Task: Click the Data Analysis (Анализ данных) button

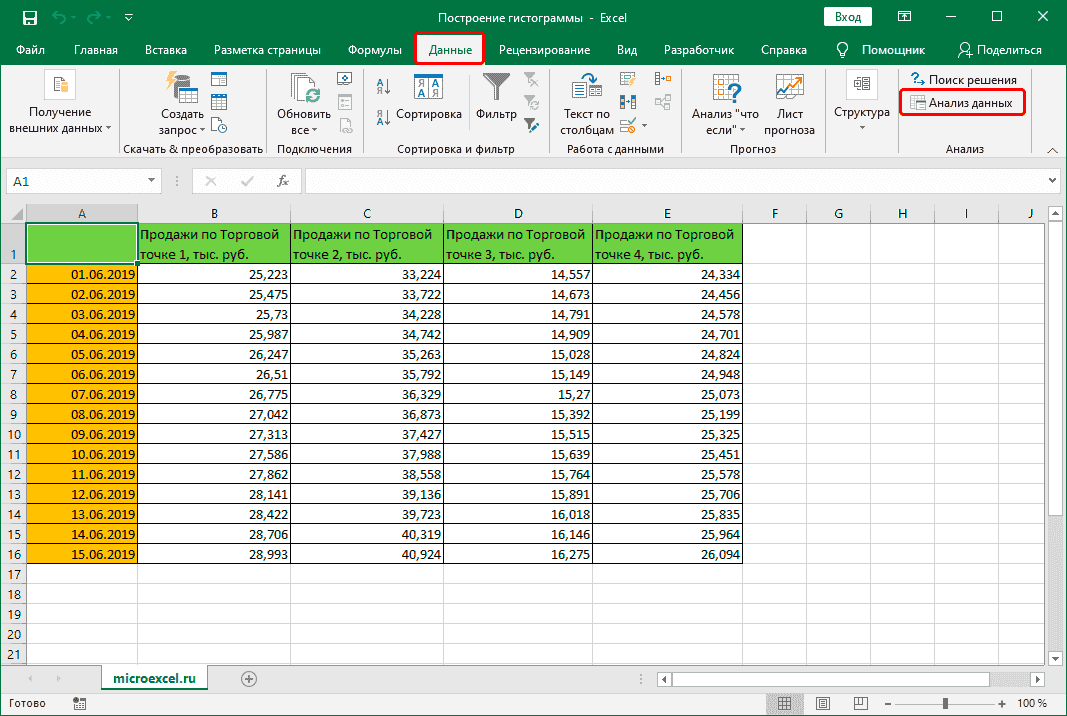Action: tap(962, 103)
